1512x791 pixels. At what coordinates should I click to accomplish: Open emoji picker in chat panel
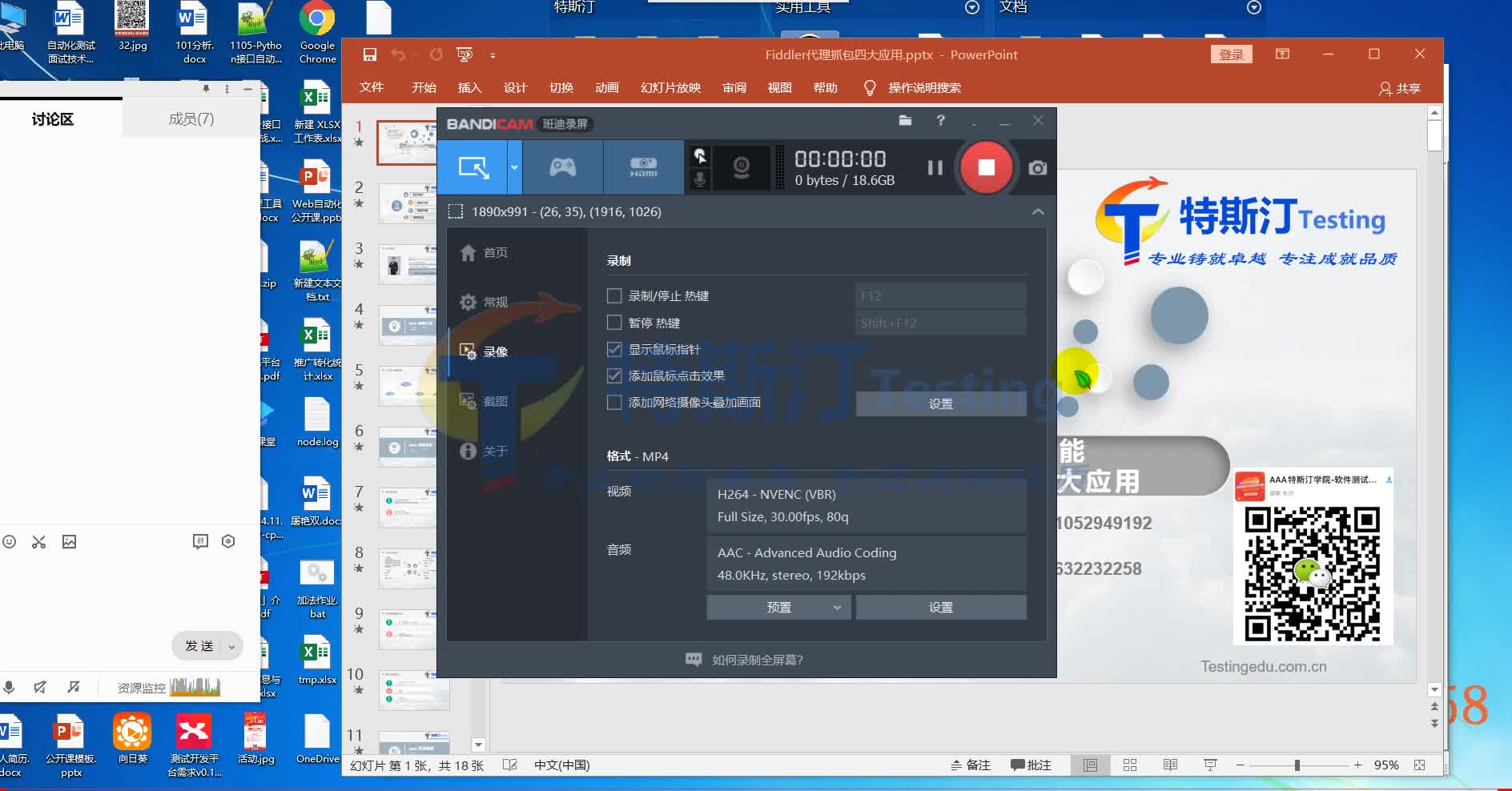point(9,542)
